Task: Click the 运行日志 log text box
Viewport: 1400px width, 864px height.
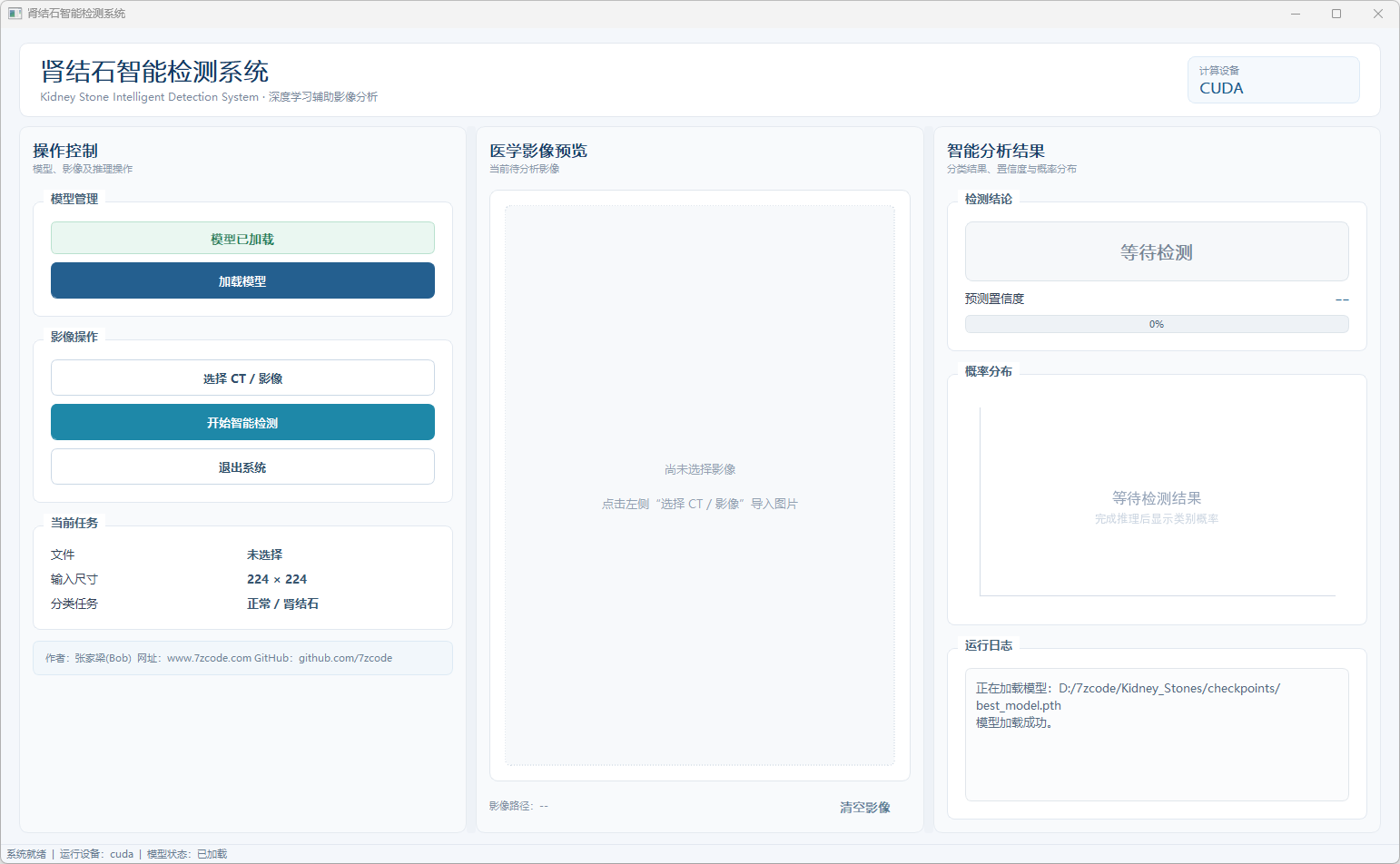Action: click(x=1157, y=734)
